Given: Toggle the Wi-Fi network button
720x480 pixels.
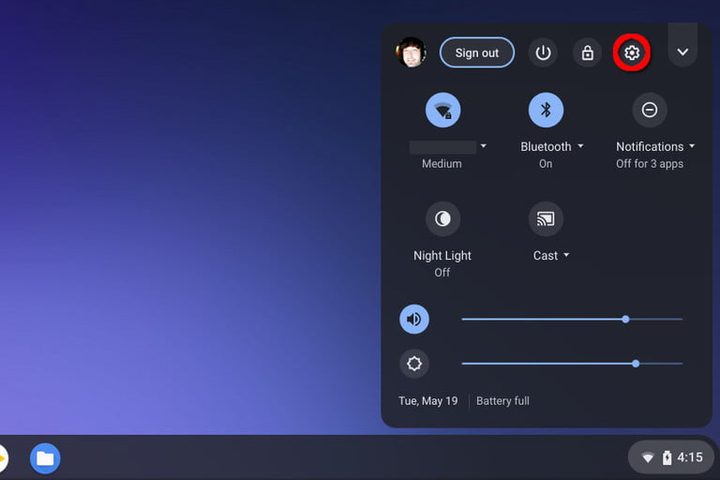Looking at the screenshot, I should (x=443, y=110).
